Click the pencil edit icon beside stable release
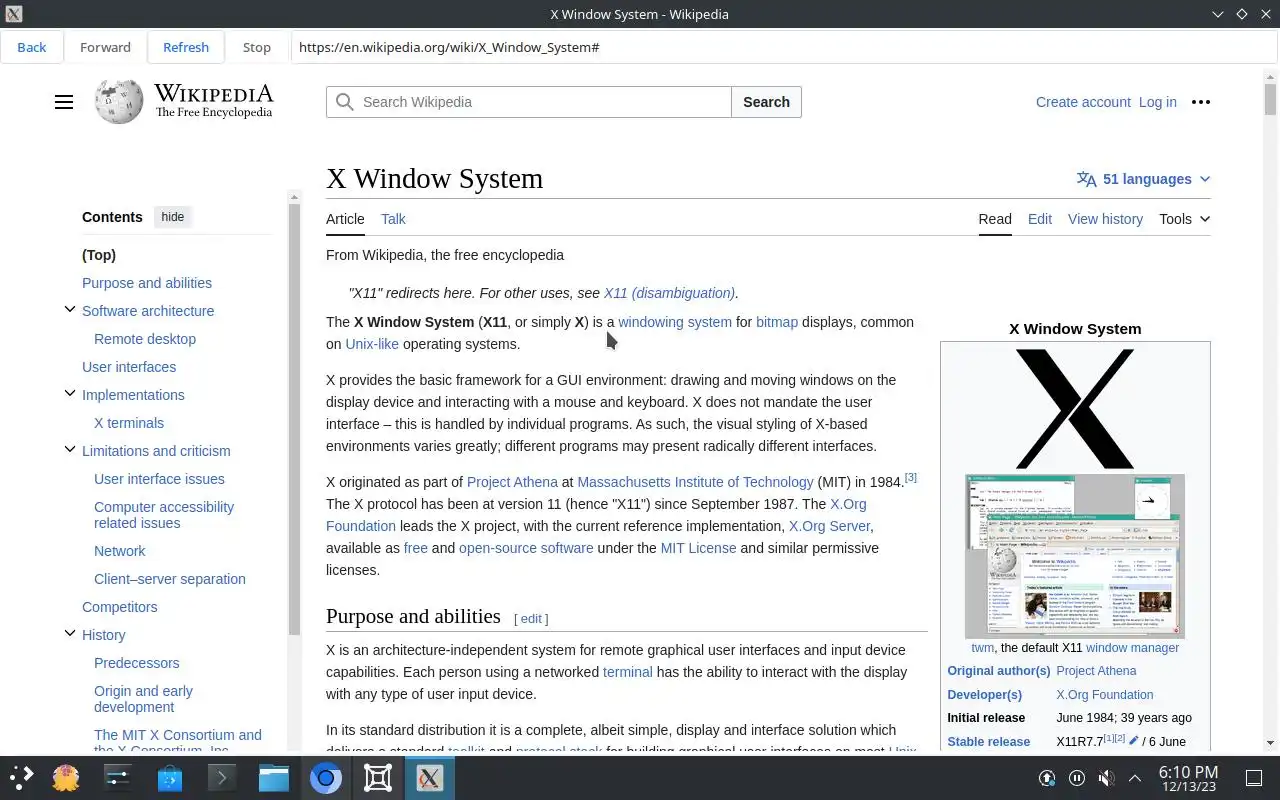The height and width of the screenshot is (800, 1280). 1134,741
